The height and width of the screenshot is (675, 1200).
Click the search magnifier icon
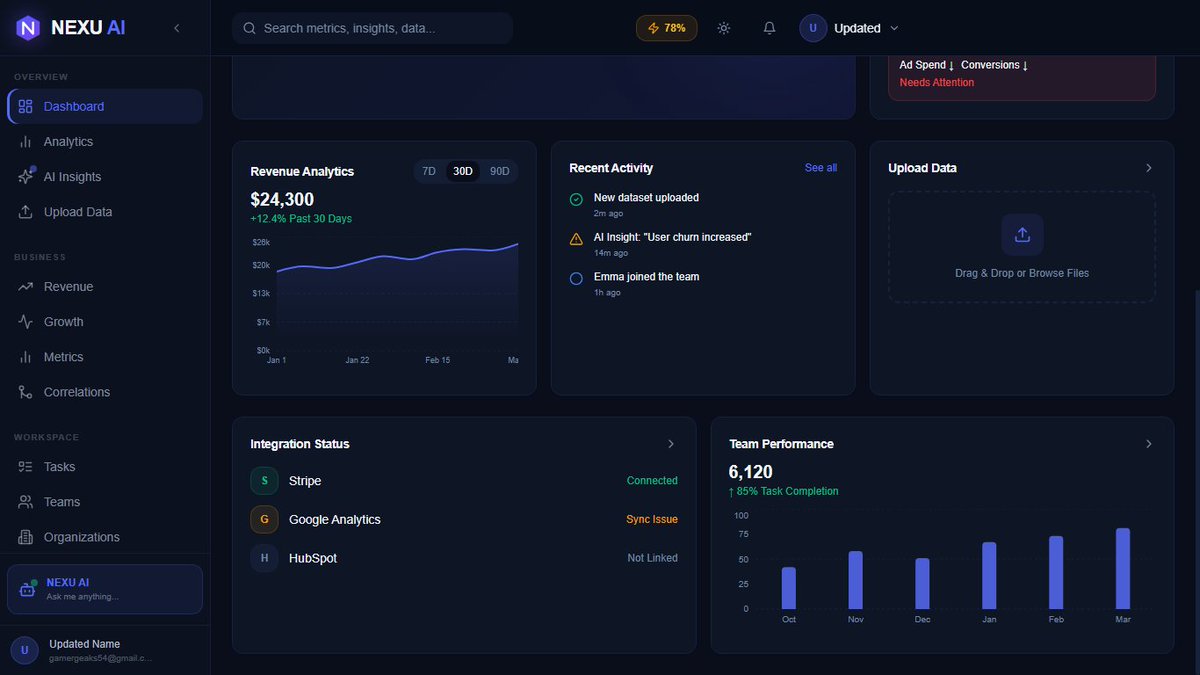[x=249, y=28]
